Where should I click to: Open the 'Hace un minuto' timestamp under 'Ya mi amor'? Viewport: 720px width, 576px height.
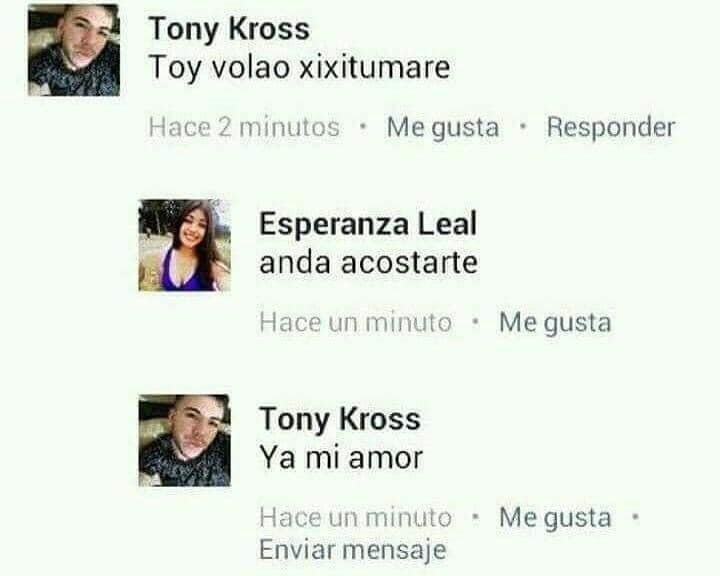tap(355, 518)
